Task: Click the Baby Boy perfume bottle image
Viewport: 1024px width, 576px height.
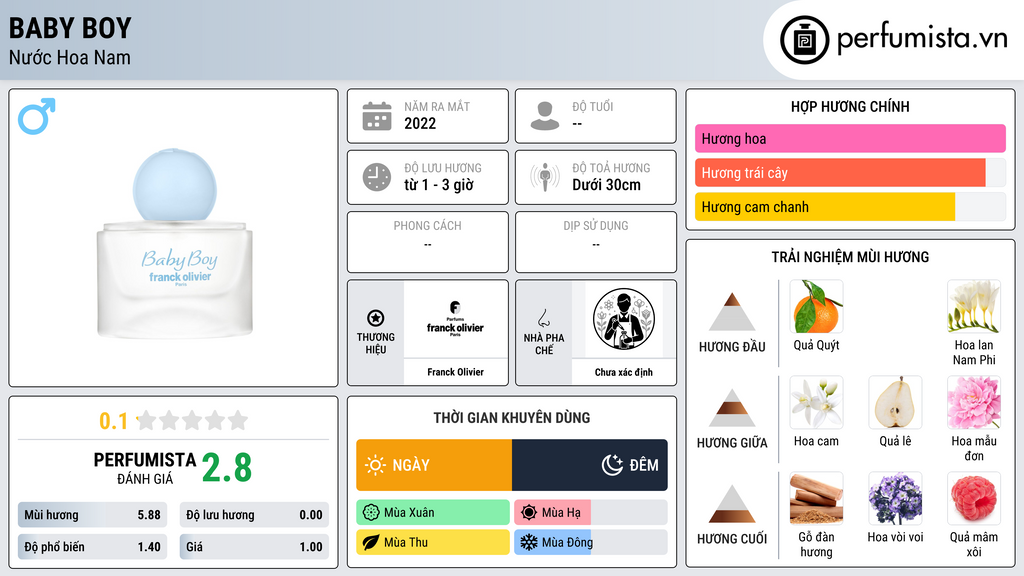Action: 174,243
